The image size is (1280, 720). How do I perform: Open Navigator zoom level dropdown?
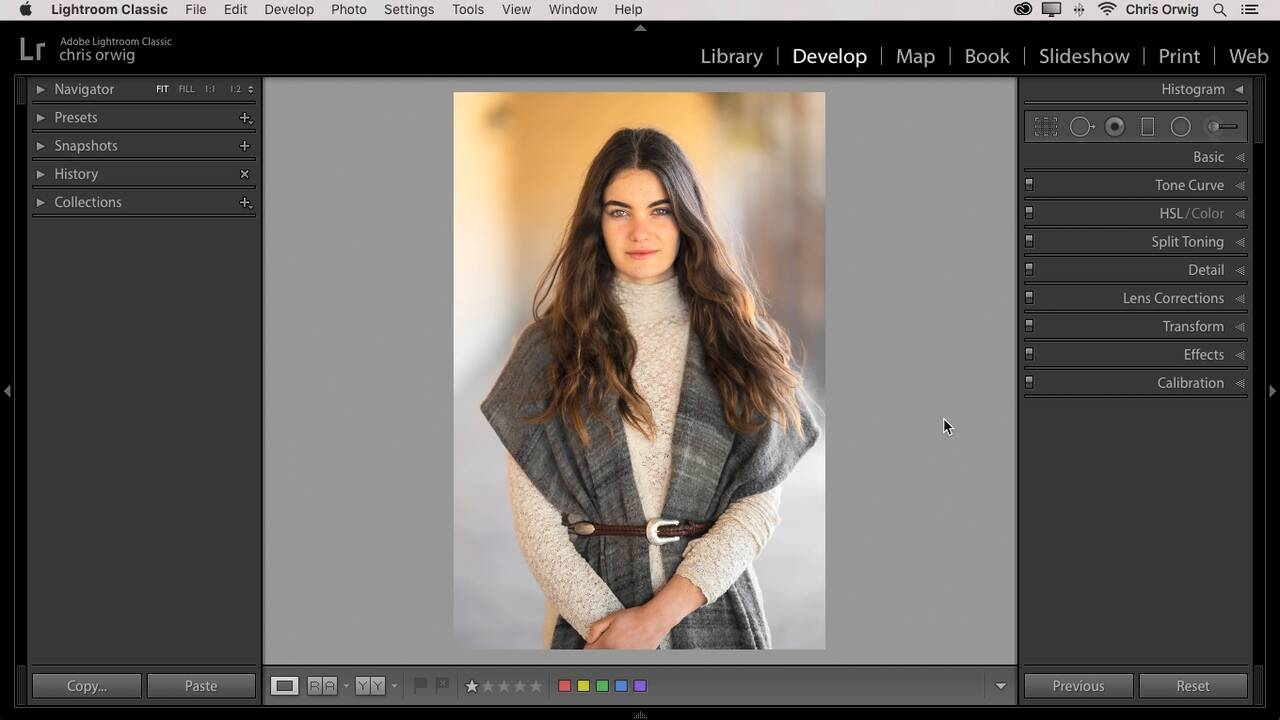(x=250, y=89)
